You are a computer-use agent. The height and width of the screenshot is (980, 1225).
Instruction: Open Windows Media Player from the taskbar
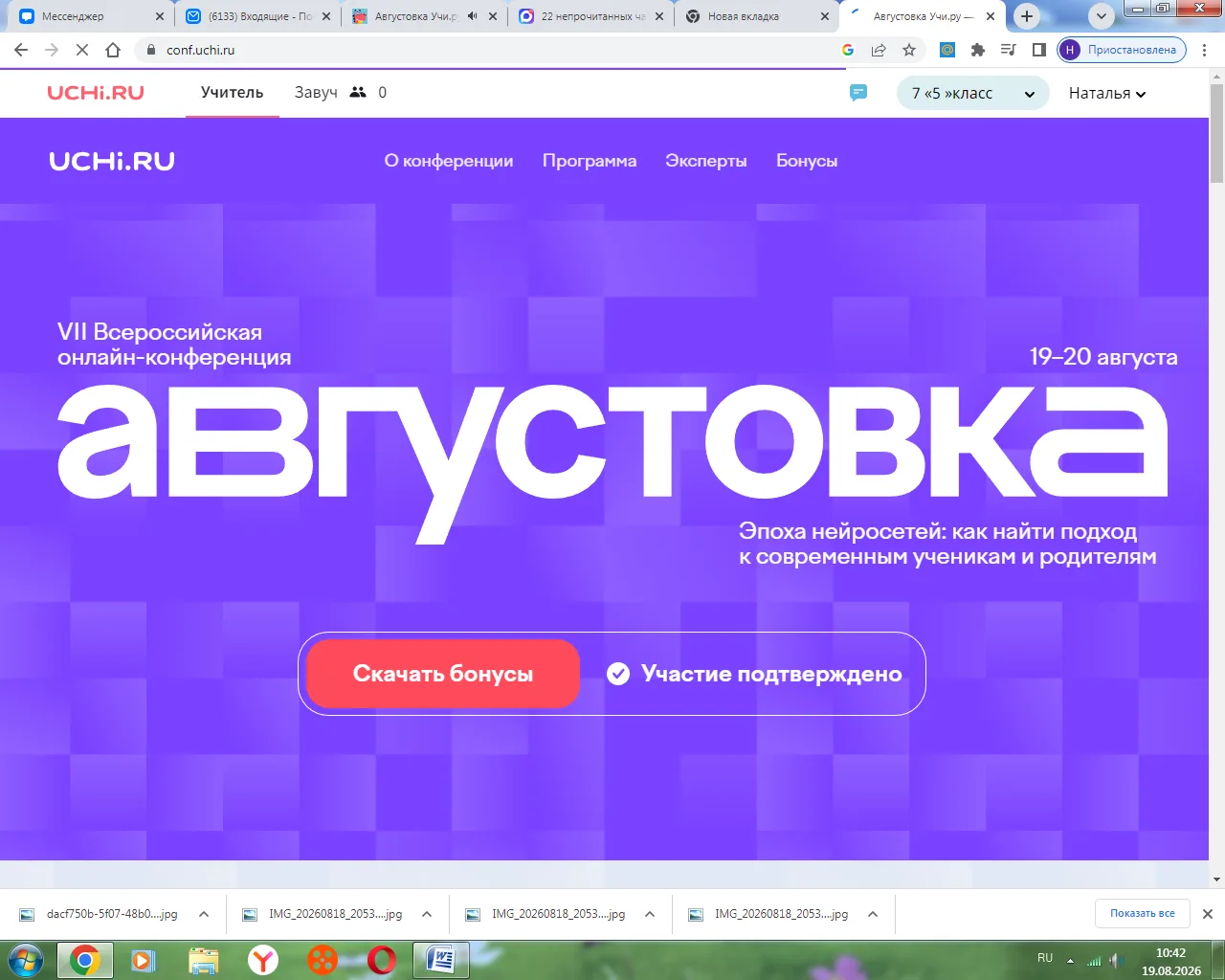tap(144, 960)
